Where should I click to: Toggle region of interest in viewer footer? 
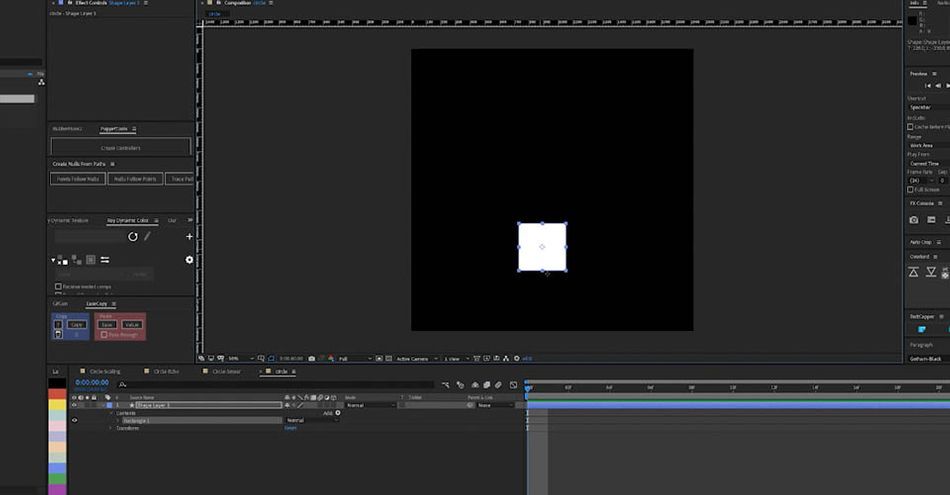tap(379, 359)
